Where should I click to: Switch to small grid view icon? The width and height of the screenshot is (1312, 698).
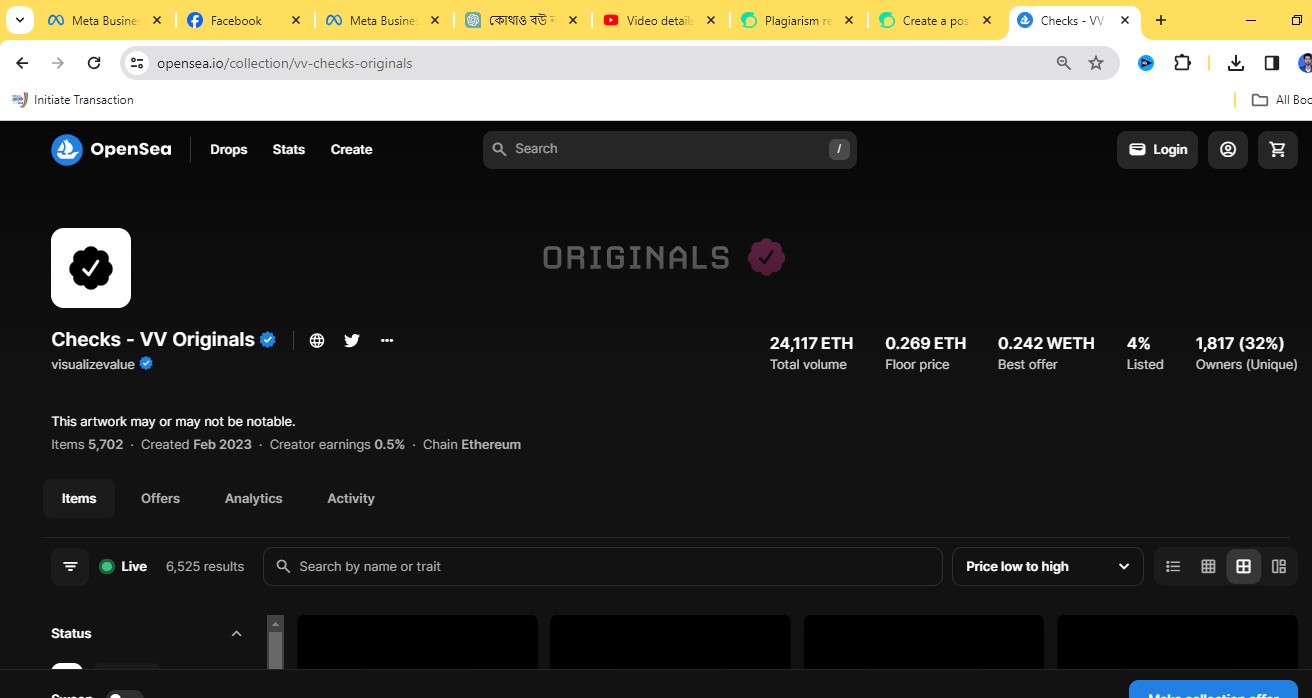tap(1208, 567)
